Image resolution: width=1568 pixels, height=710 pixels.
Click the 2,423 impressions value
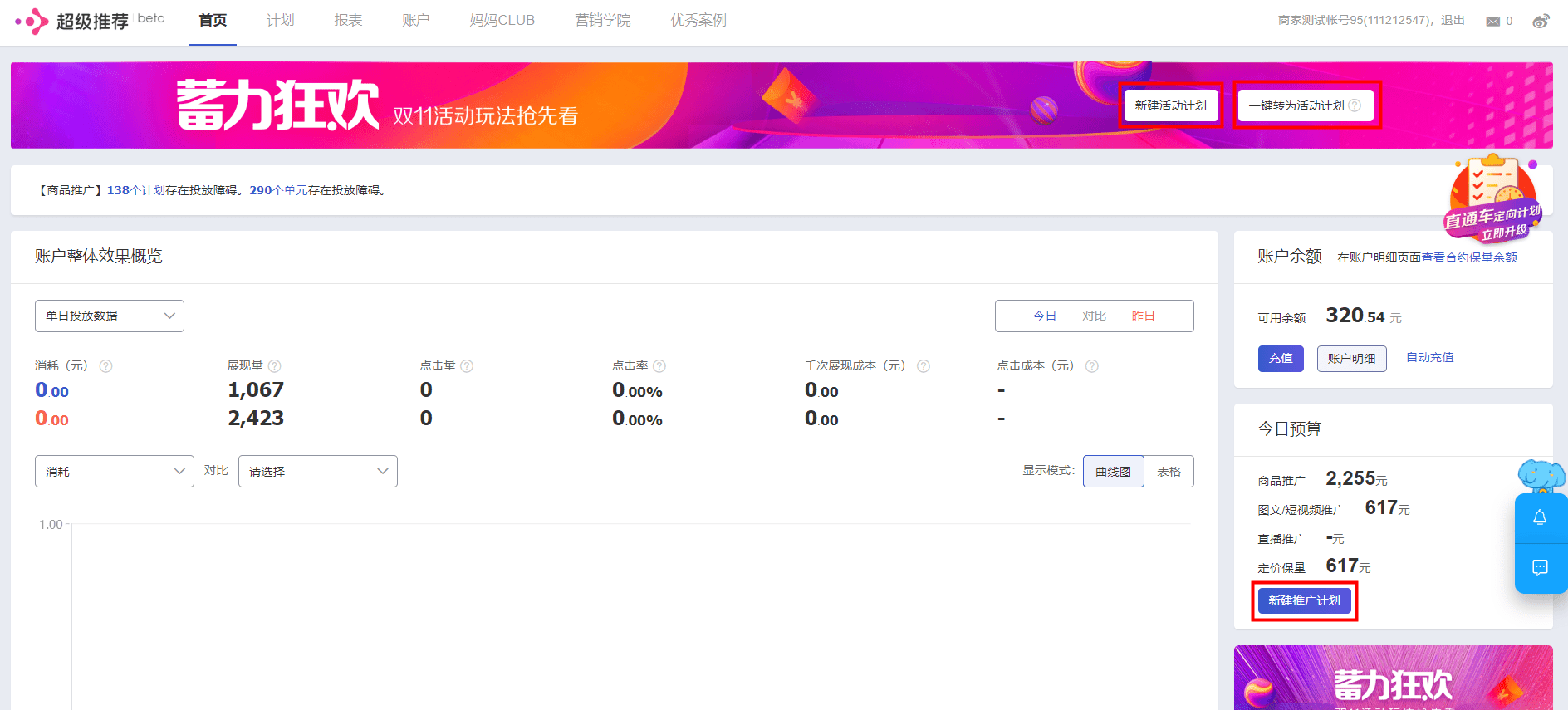256,419
